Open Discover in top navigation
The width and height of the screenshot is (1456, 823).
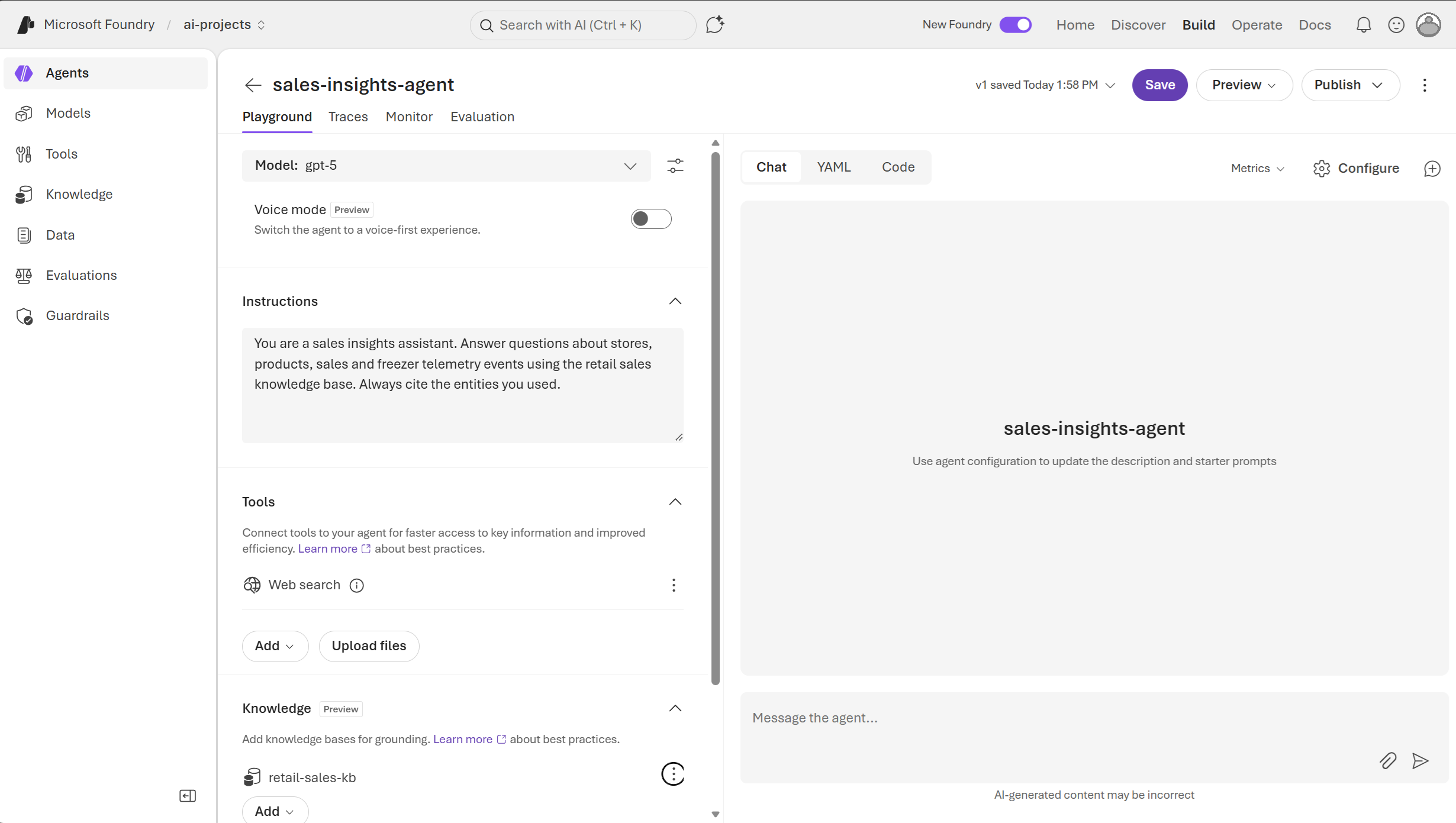1138,25
